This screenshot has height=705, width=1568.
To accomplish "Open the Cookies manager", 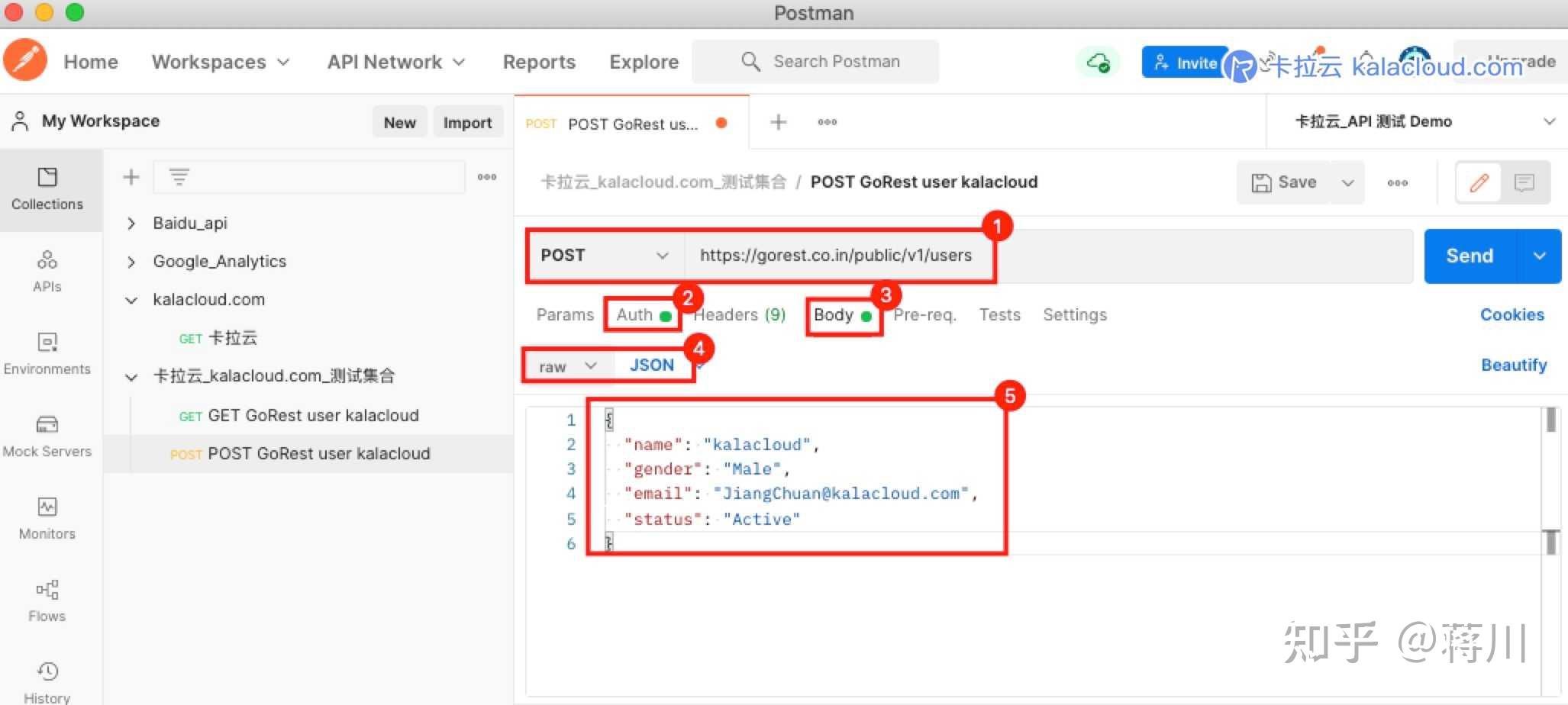I will click(1512, 314).
